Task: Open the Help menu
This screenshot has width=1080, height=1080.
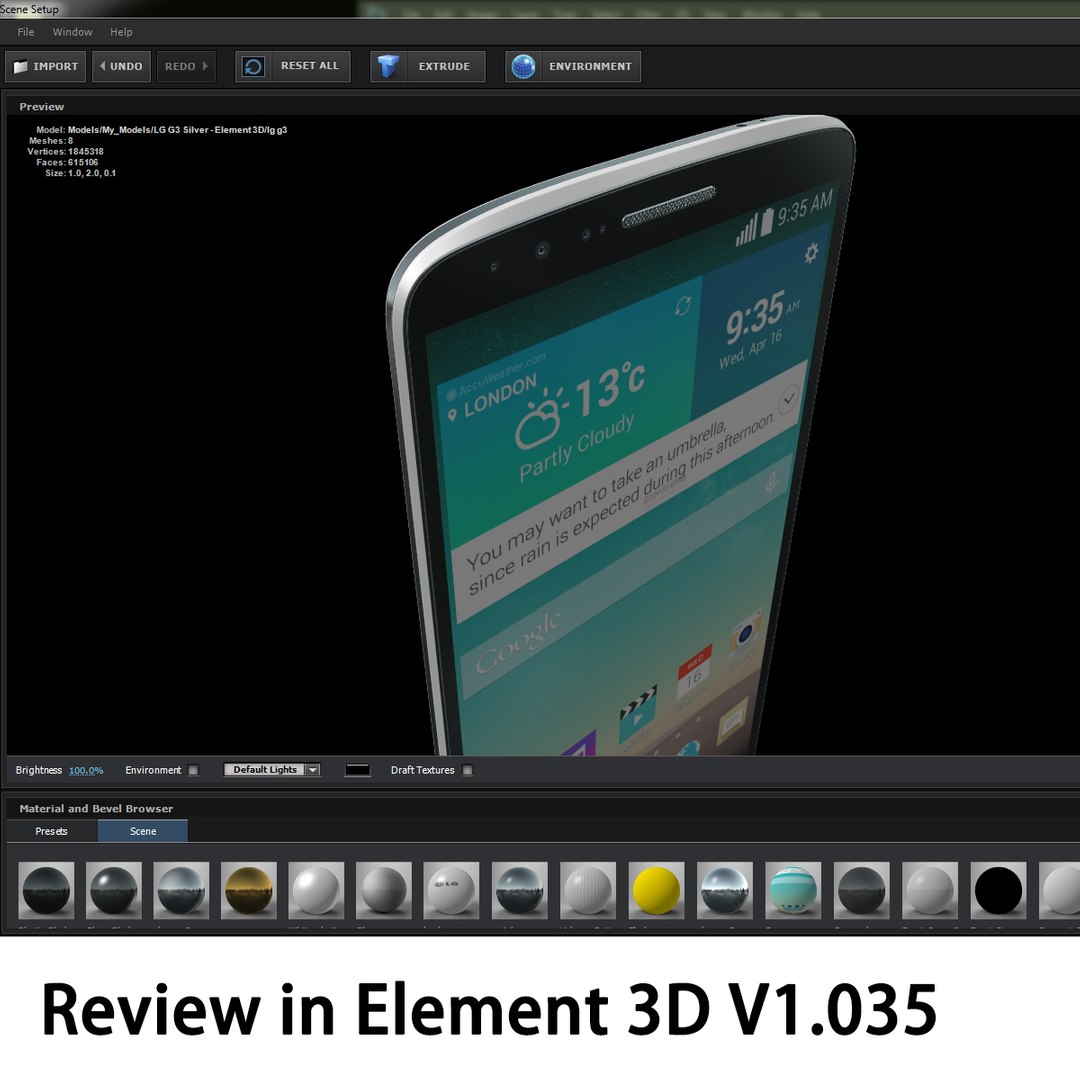Action: [x=121, y=32]
